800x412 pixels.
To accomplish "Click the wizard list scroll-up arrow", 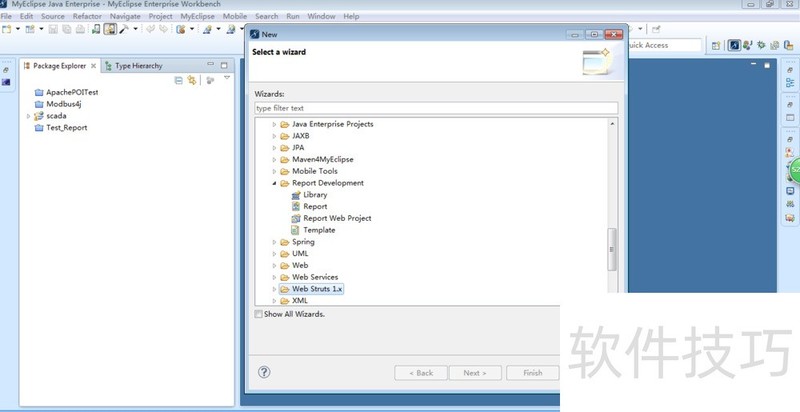I will click(612, 123).
